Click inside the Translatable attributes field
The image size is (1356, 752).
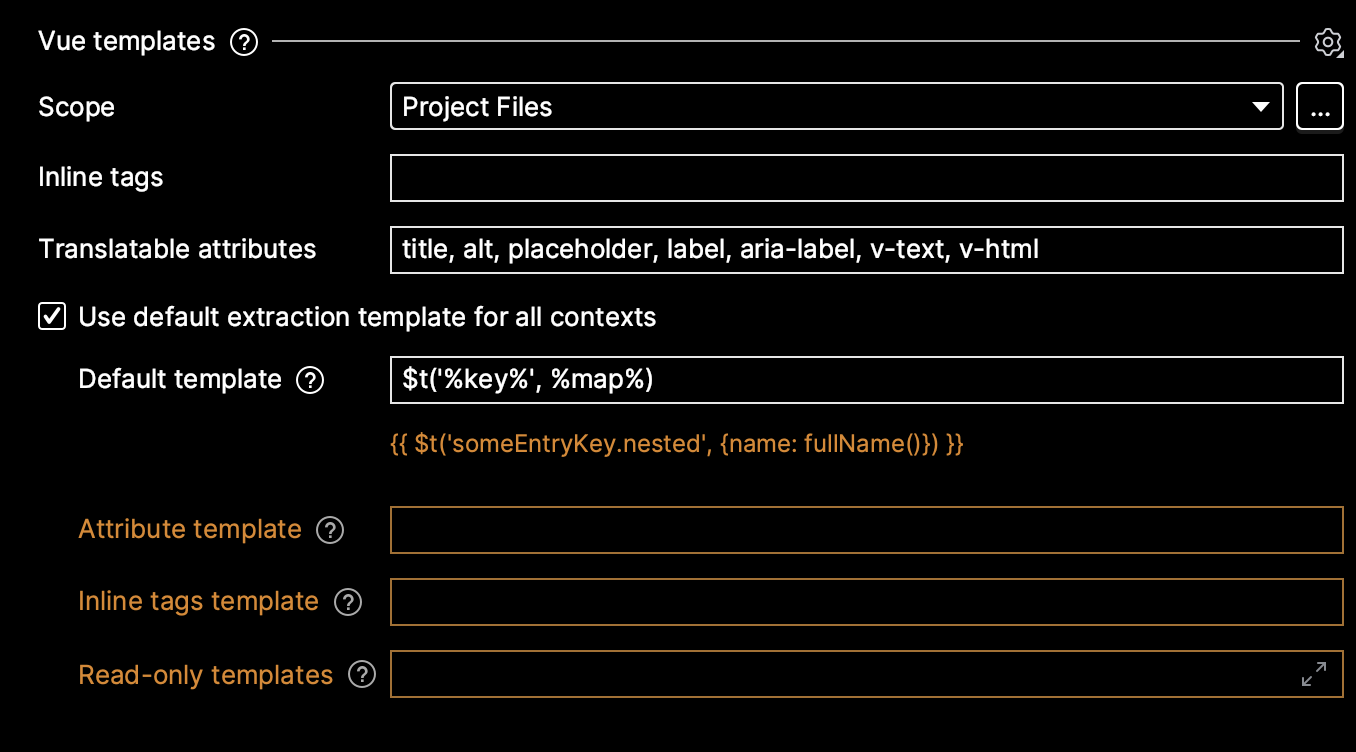[x=866, y=250]
